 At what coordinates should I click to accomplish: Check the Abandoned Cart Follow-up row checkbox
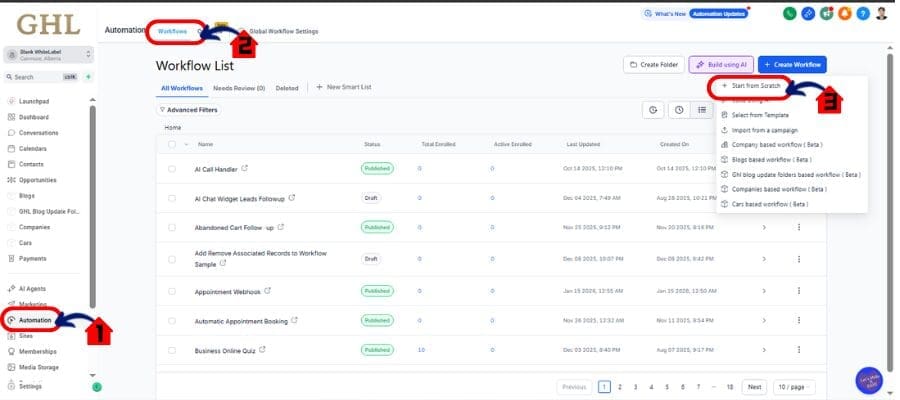click(x=172, y=228)
